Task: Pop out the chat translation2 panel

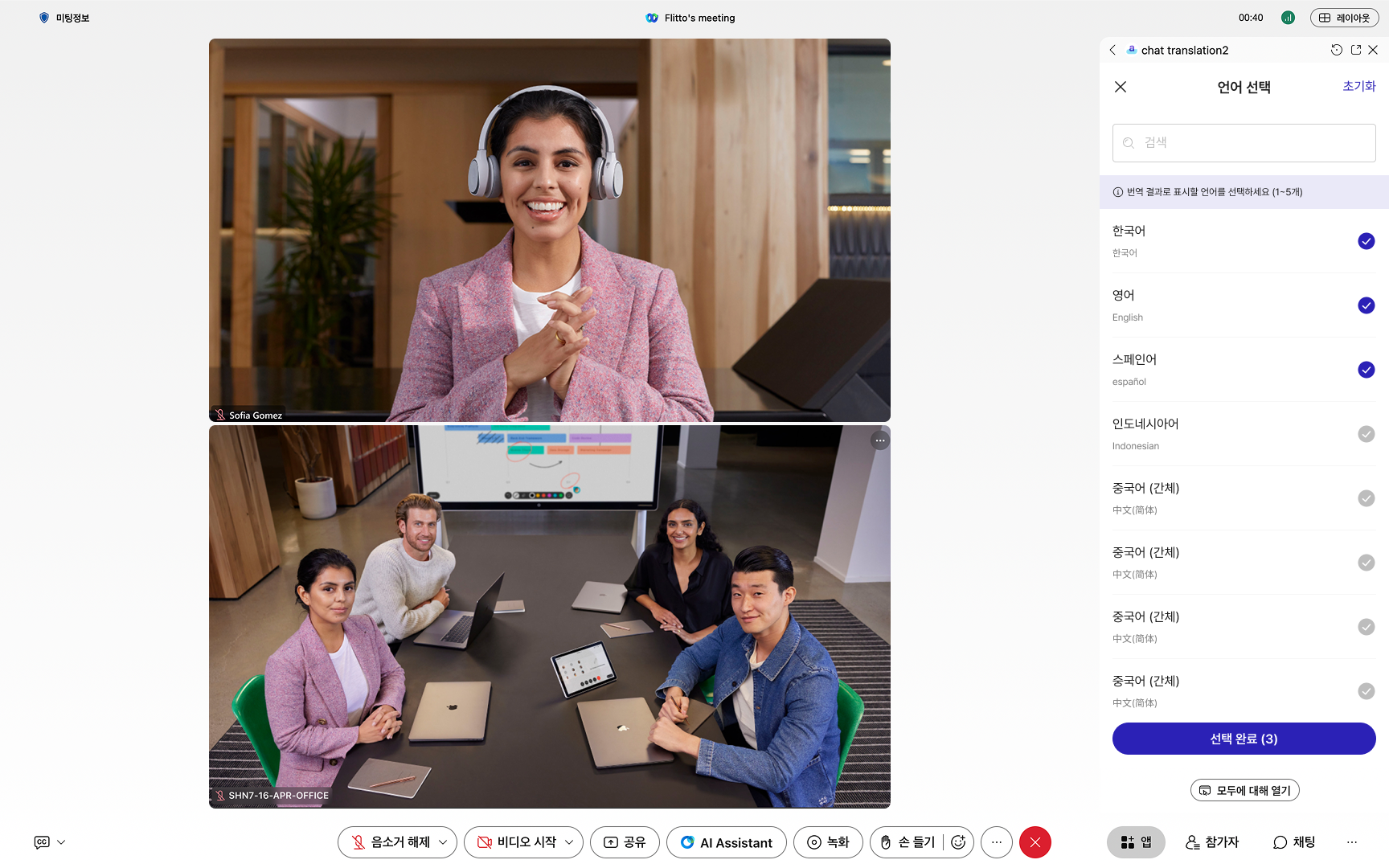Action: click(1356, 50)
